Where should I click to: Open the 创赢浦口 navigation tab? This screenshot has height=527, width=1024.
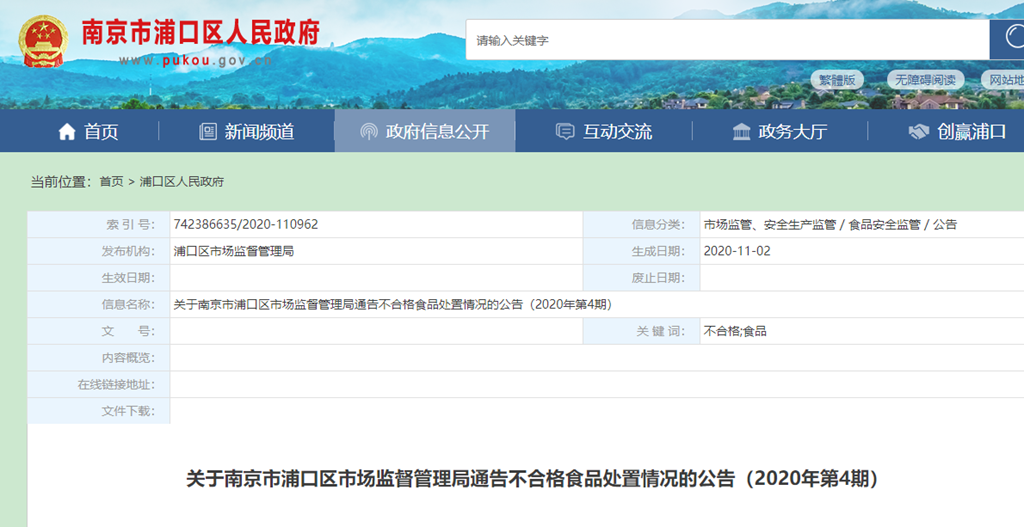[x=957, y=131]
